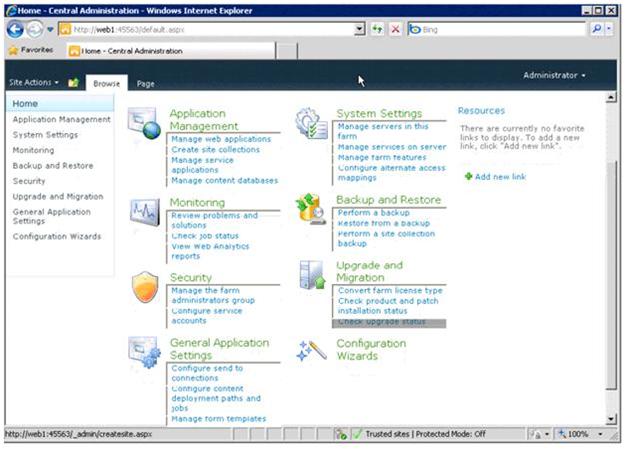Click Configure send to connections link

(207, 373)
